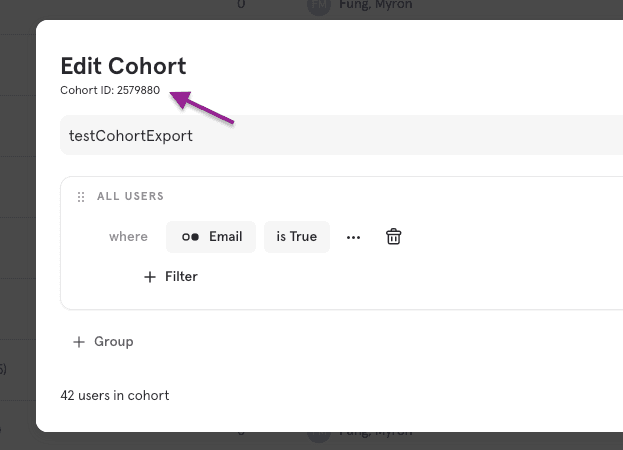Change the "is True" operator

tap(296, 237)
